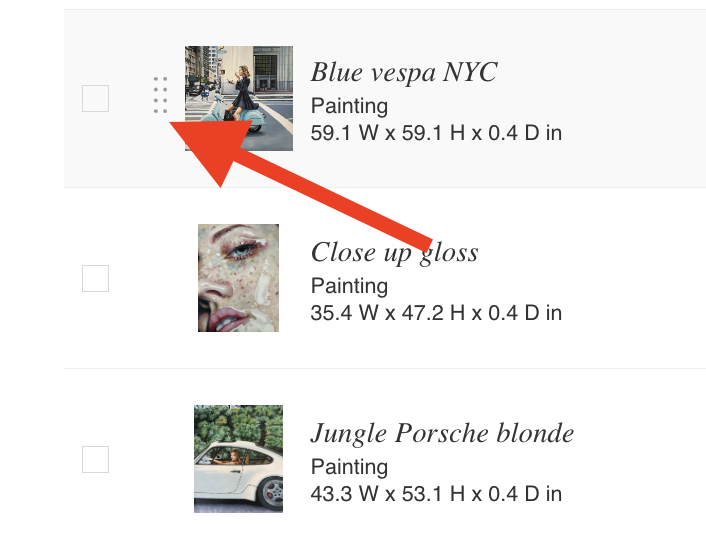Select the 35.4 W x 47.2 H dimensions text
This screenshot has width=706, height=544.
pyautogui.click(x=436, y=313)
